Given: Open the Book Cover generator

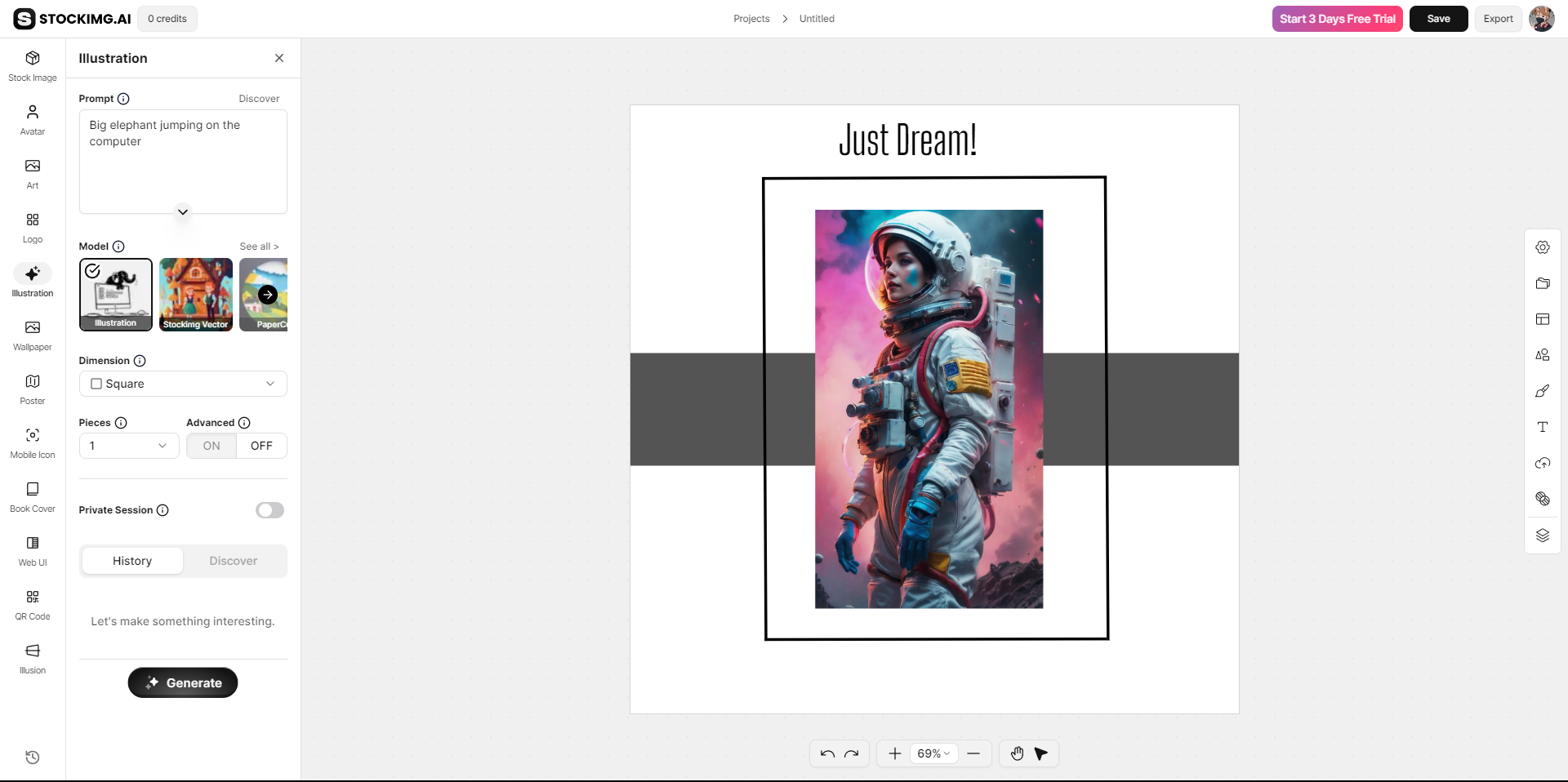Looking at the screenshot, I should (x=32, y=496).
